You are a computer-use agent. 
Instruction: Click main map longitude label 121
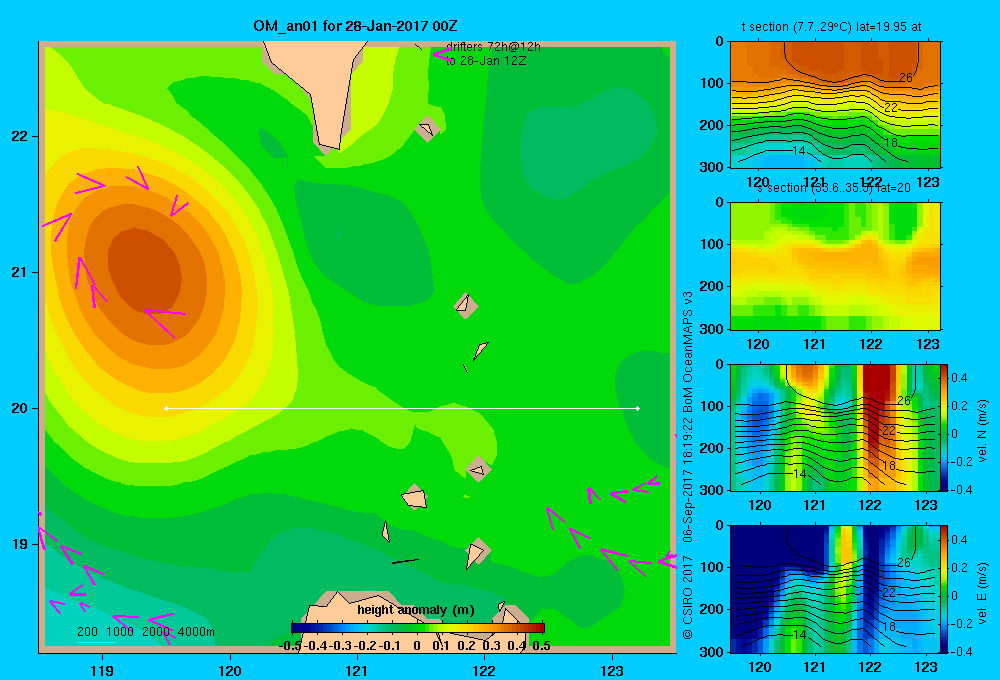tap(357, 670)
